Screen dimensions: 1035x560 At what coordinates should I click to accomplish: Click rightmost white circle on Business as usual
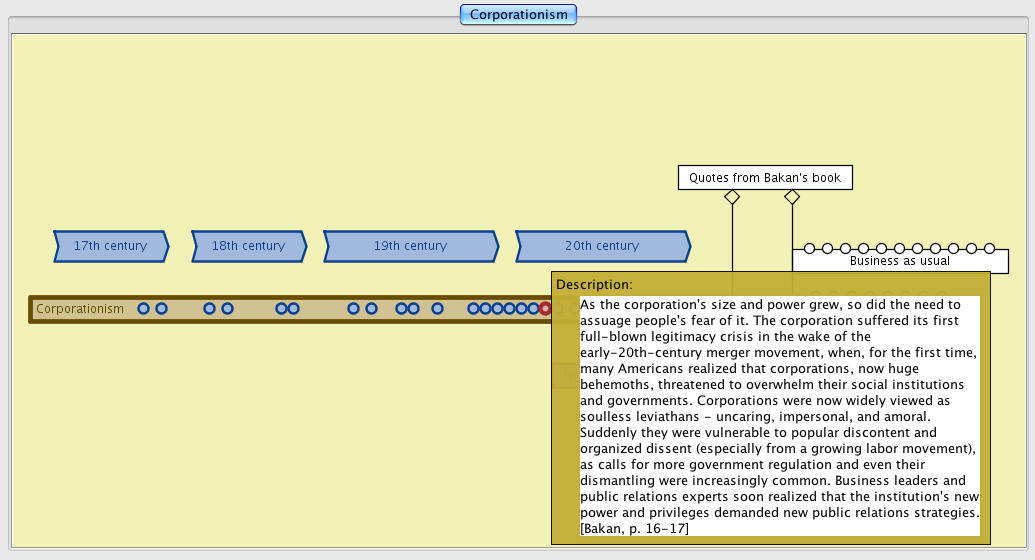989,248
